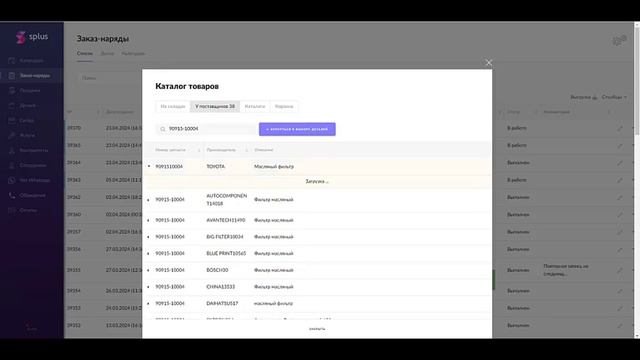Viewport: 640px width, 360px height.
Task: Click the catalog search field with 90915-10004
Action: pyautogui.click(x=207, y=129)
